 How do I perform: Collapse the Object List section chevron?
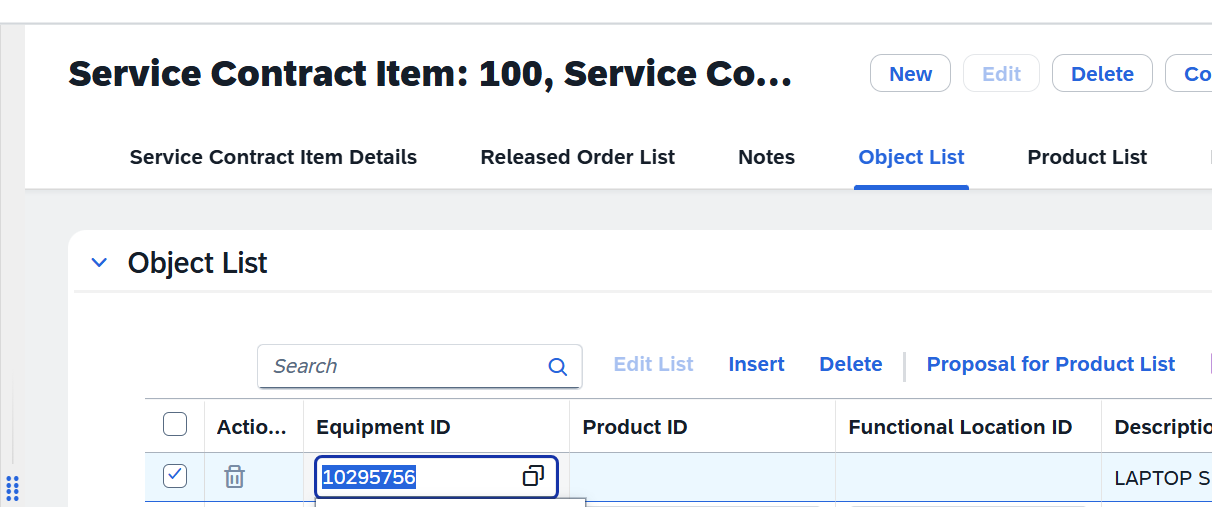(x=99, y=263)
